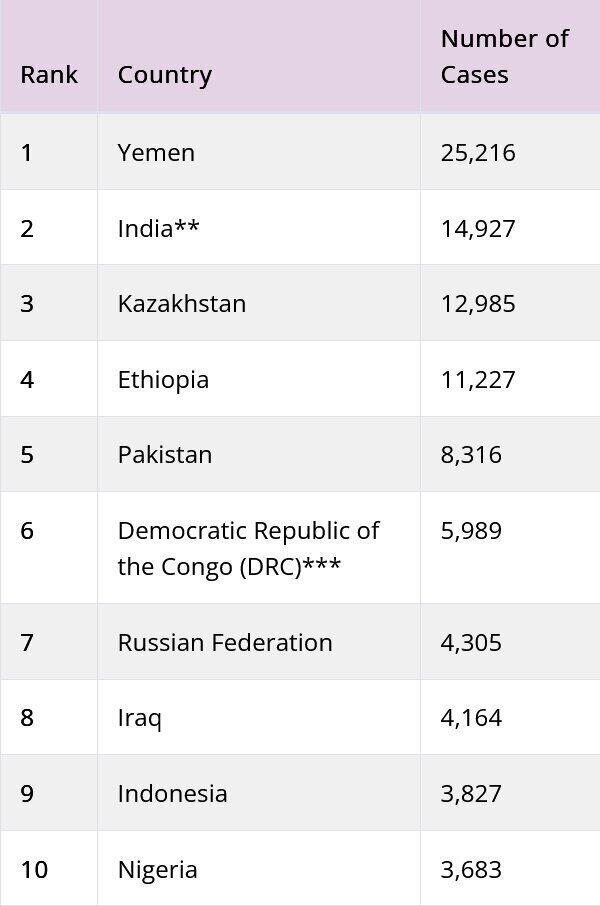Image resolution: width=600 pixels, height=906 pixels.
Task: Click the Iraq country cell
Action: point(139,717)
